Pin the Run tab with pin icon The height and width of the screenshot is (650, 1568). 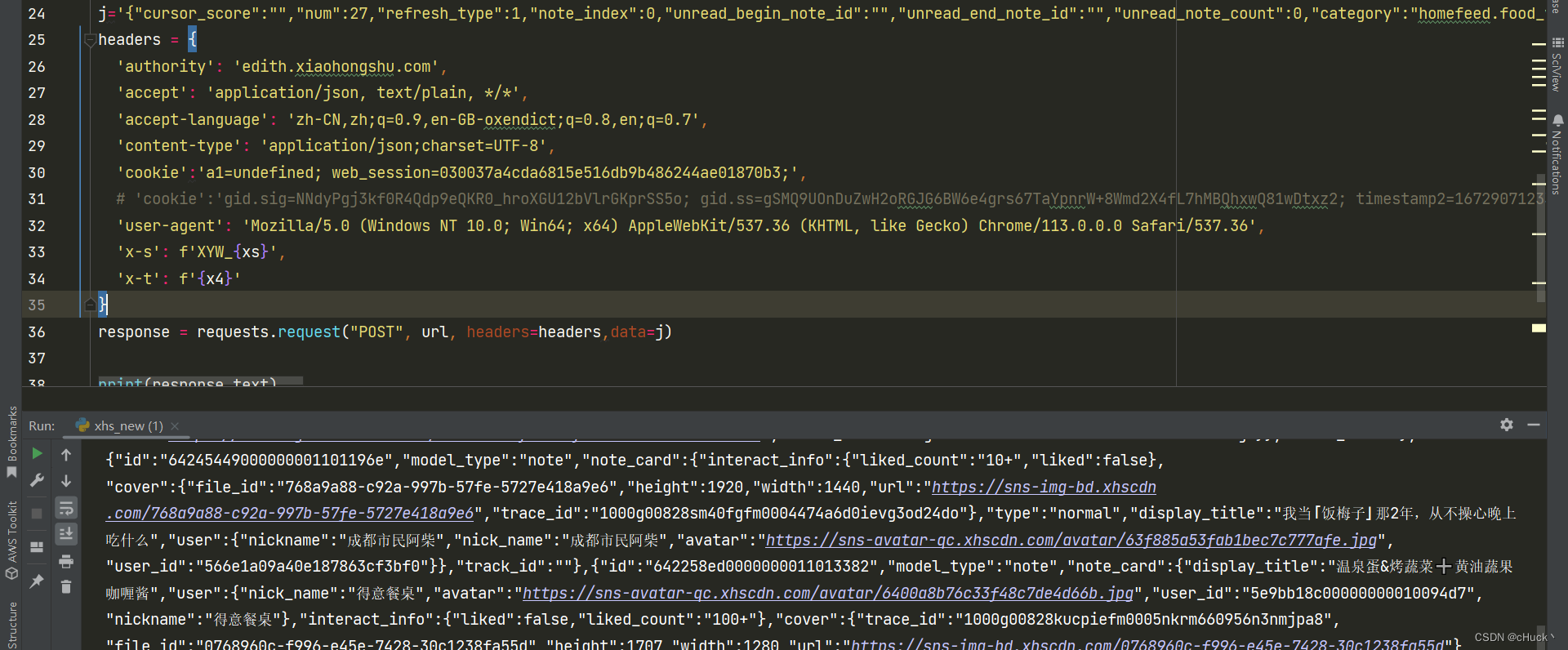point(37,581)
